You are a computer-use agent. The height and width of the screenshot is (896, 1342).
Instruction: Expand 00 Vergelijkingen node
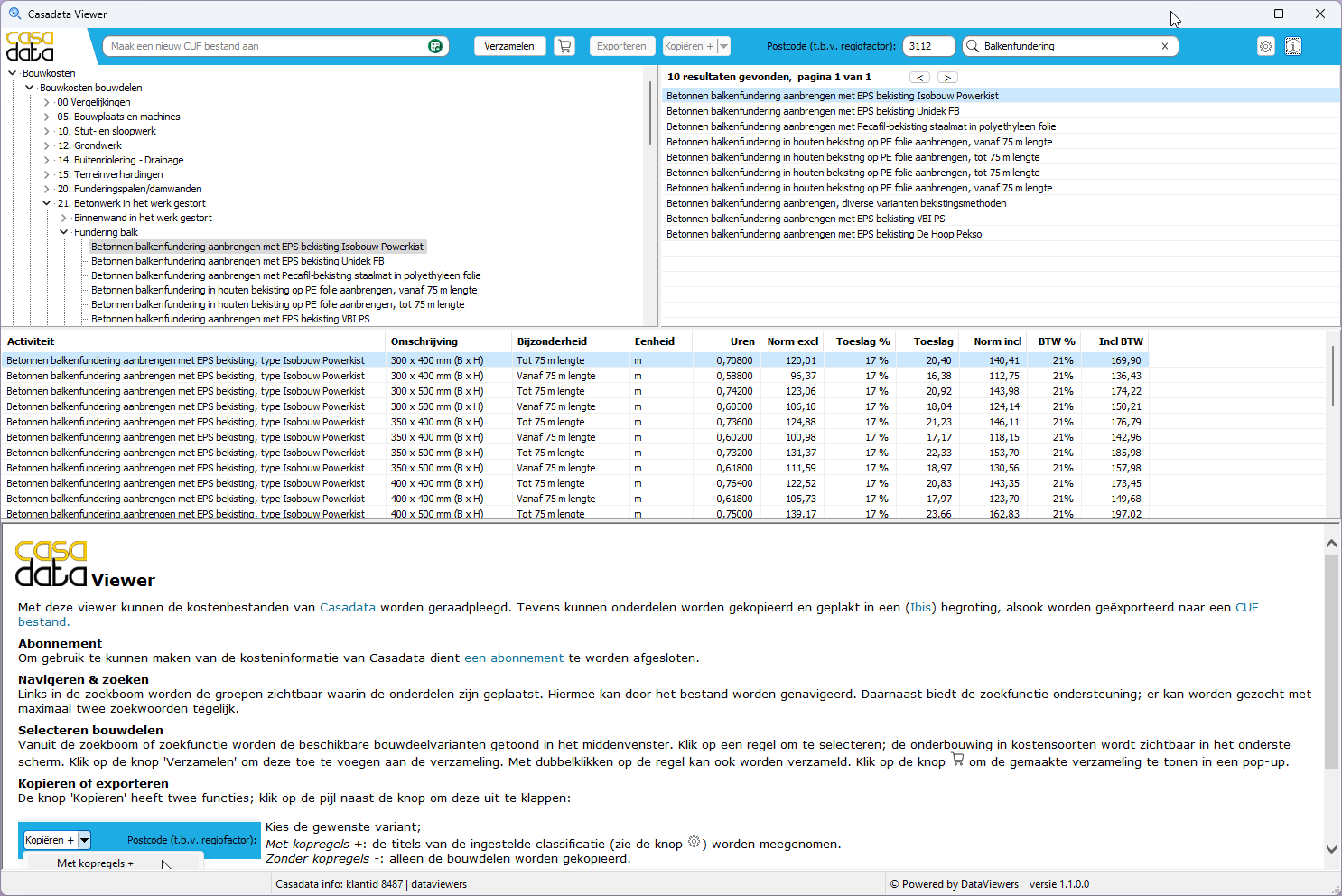[x=47, y=102]
